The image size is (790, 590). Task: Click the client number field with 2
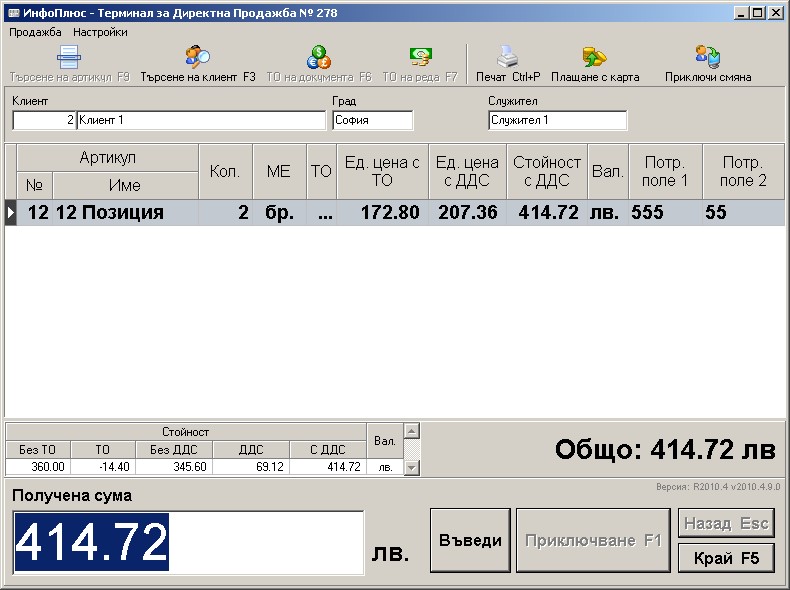click(44, 120)
